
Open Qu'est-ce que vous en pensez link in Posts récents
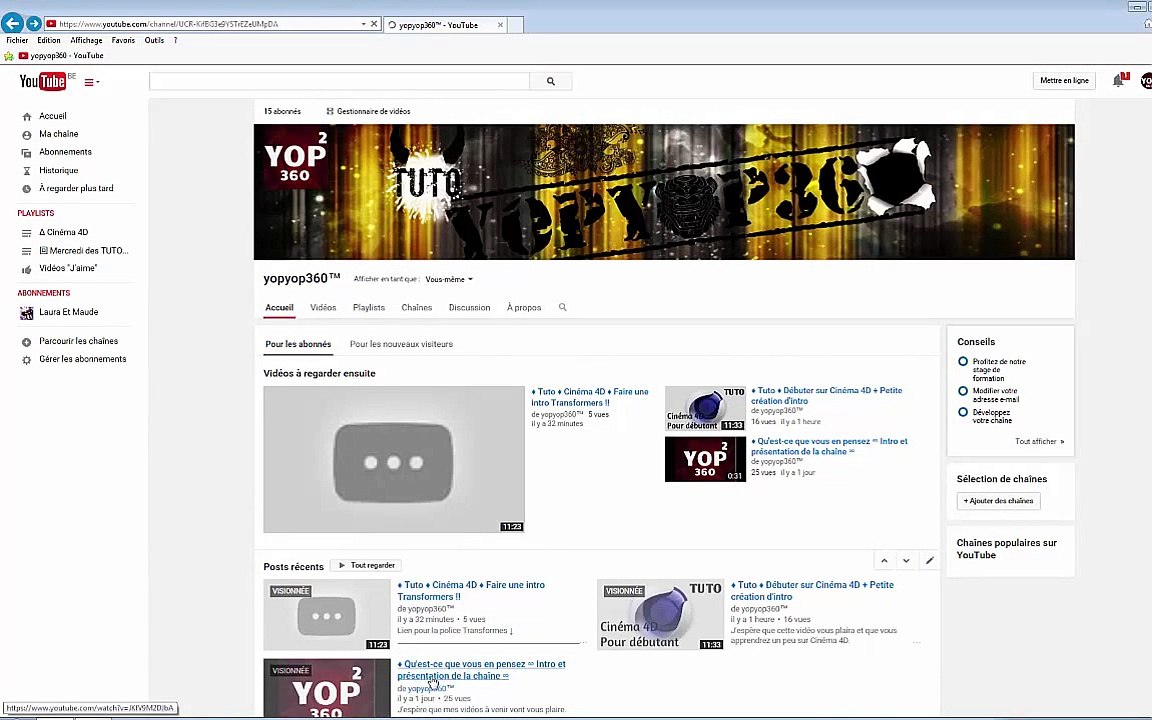pyautogui.click(x=481, y=670)
